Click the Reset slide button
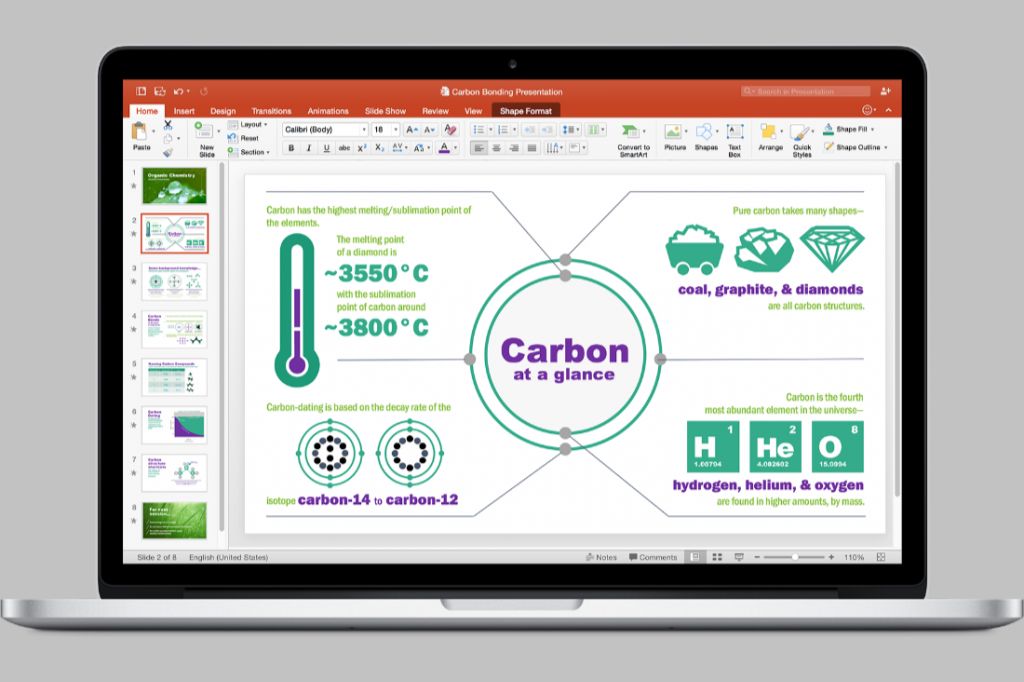 click(243, 138)
